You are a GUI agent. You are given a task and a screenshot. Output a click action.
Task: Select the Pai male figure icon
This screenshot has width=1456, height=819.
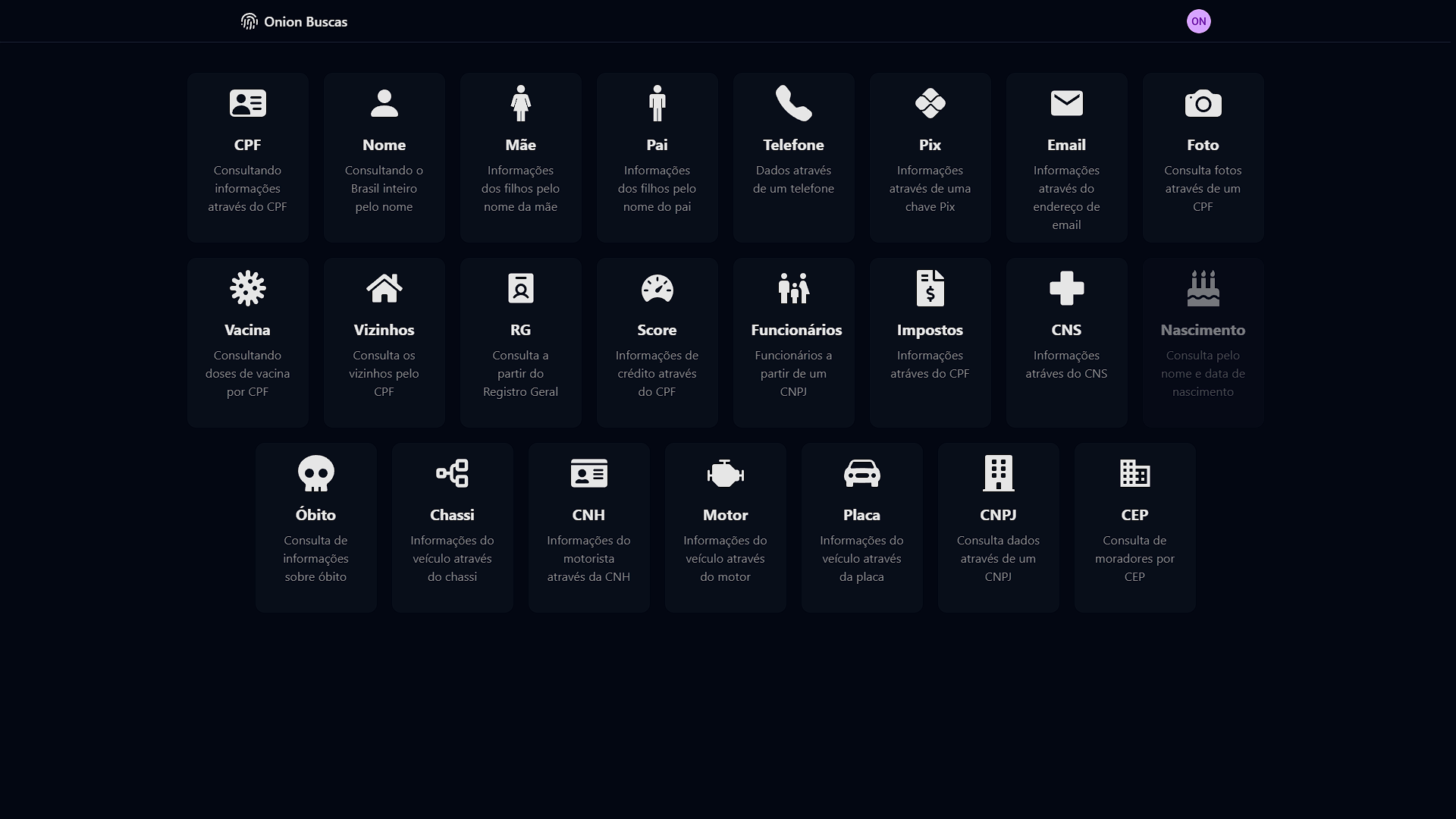click(x=657, y=103)
